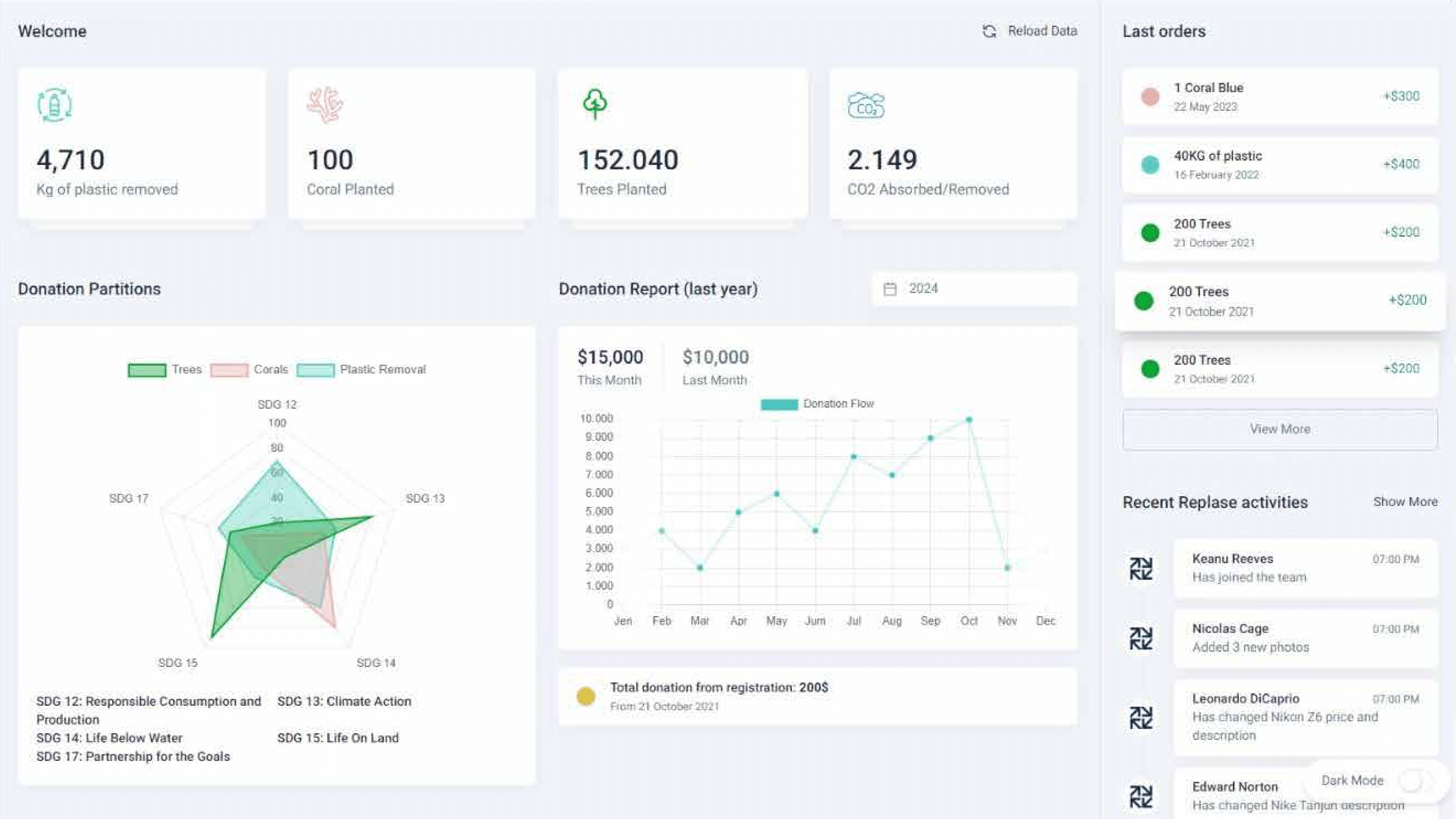Click the yellow dot beside Total donation from registration
This screenshot has height=819, width=1456.
586,696
